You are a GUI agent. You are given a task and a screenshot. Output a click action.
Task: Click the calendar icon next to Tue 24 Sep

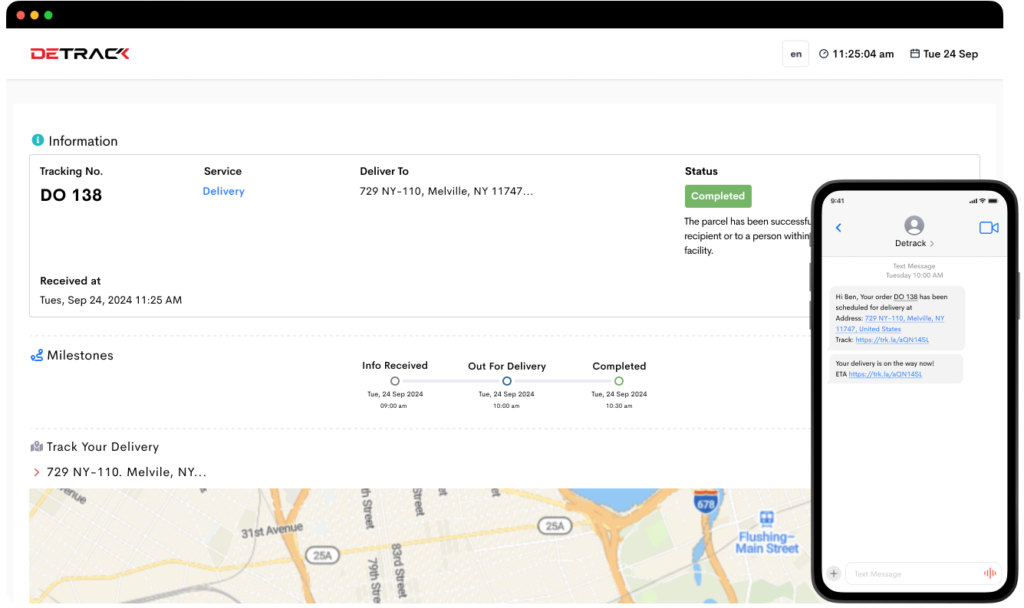pos(915,53)
